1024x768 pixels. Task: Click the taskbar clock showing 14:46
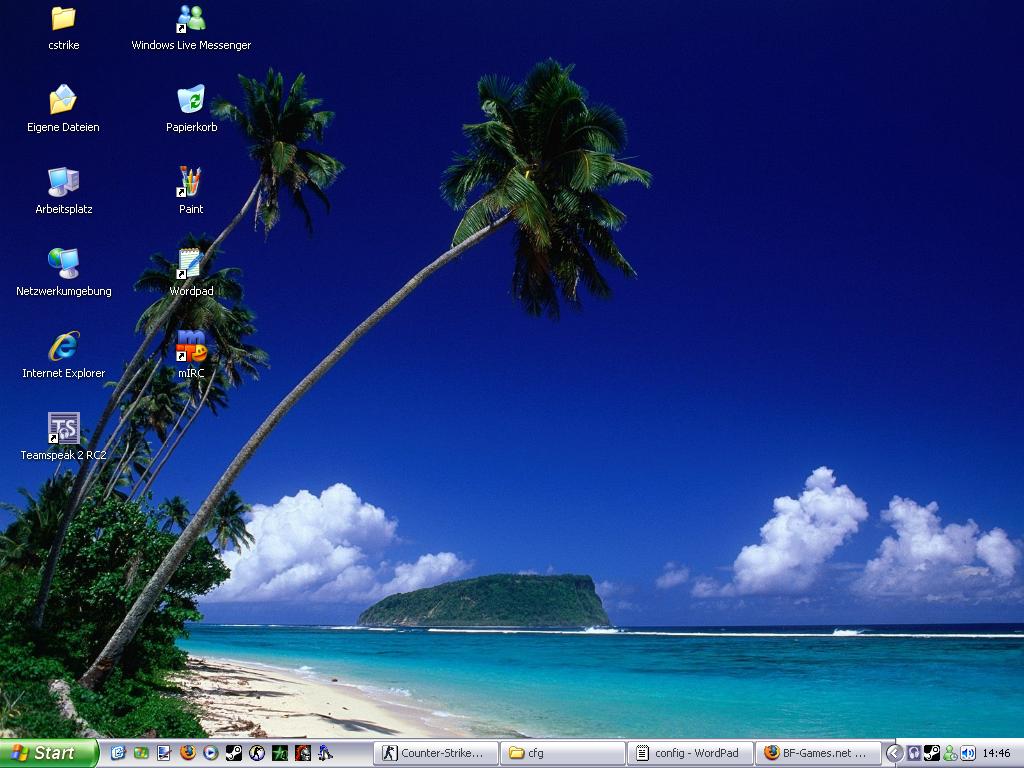[x=996, y=753]
